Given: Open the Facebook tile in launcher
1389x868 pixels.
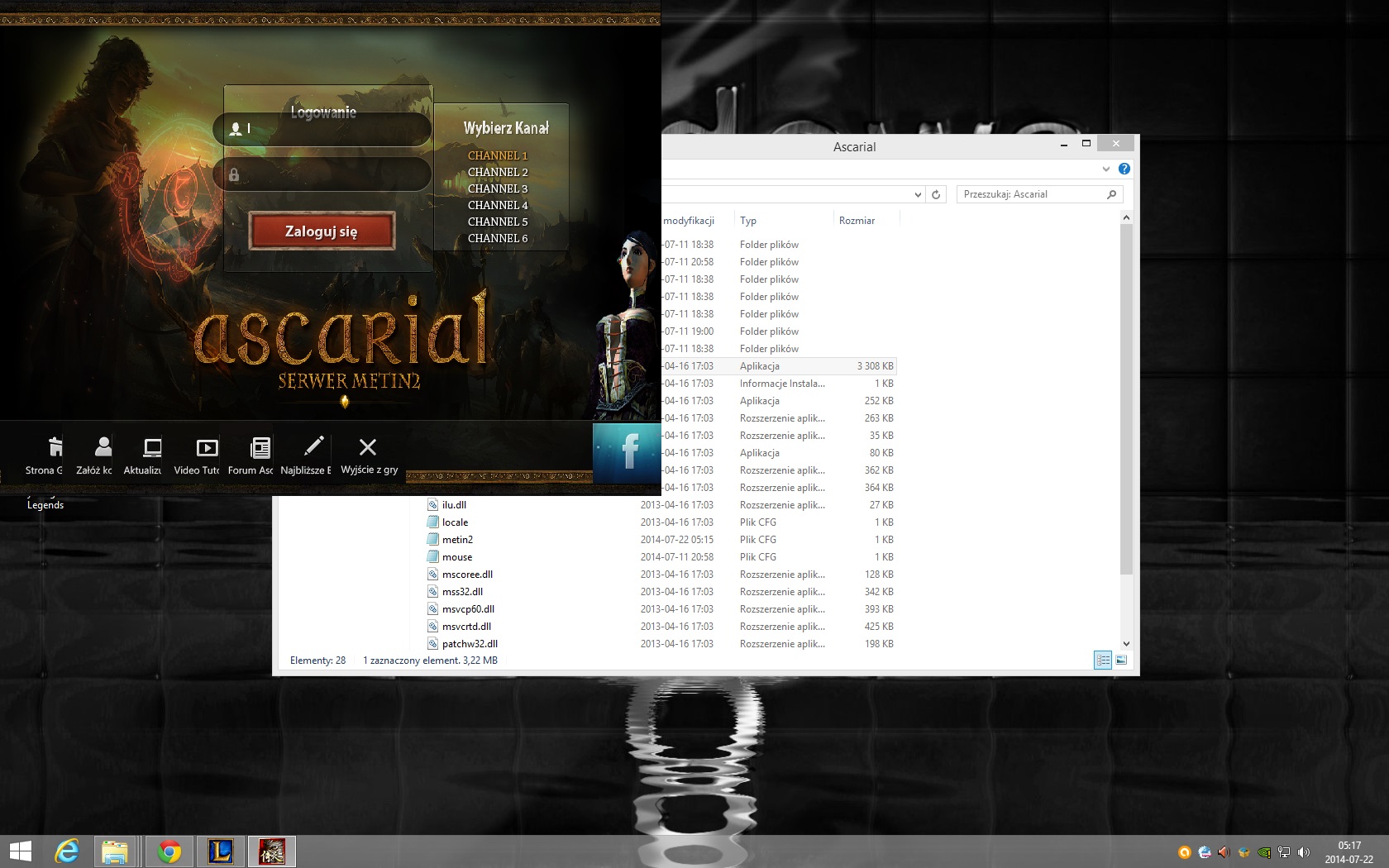Looking at the screenshot, I should point(627,452).
